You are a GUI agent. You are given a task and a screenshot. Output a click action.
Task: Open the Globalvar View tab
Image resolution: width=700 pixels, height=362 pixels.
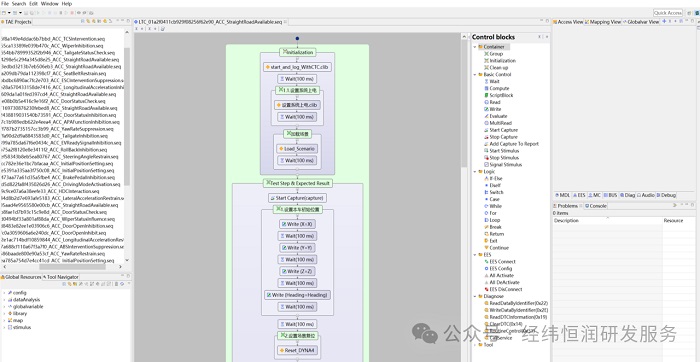coord(642,22)
